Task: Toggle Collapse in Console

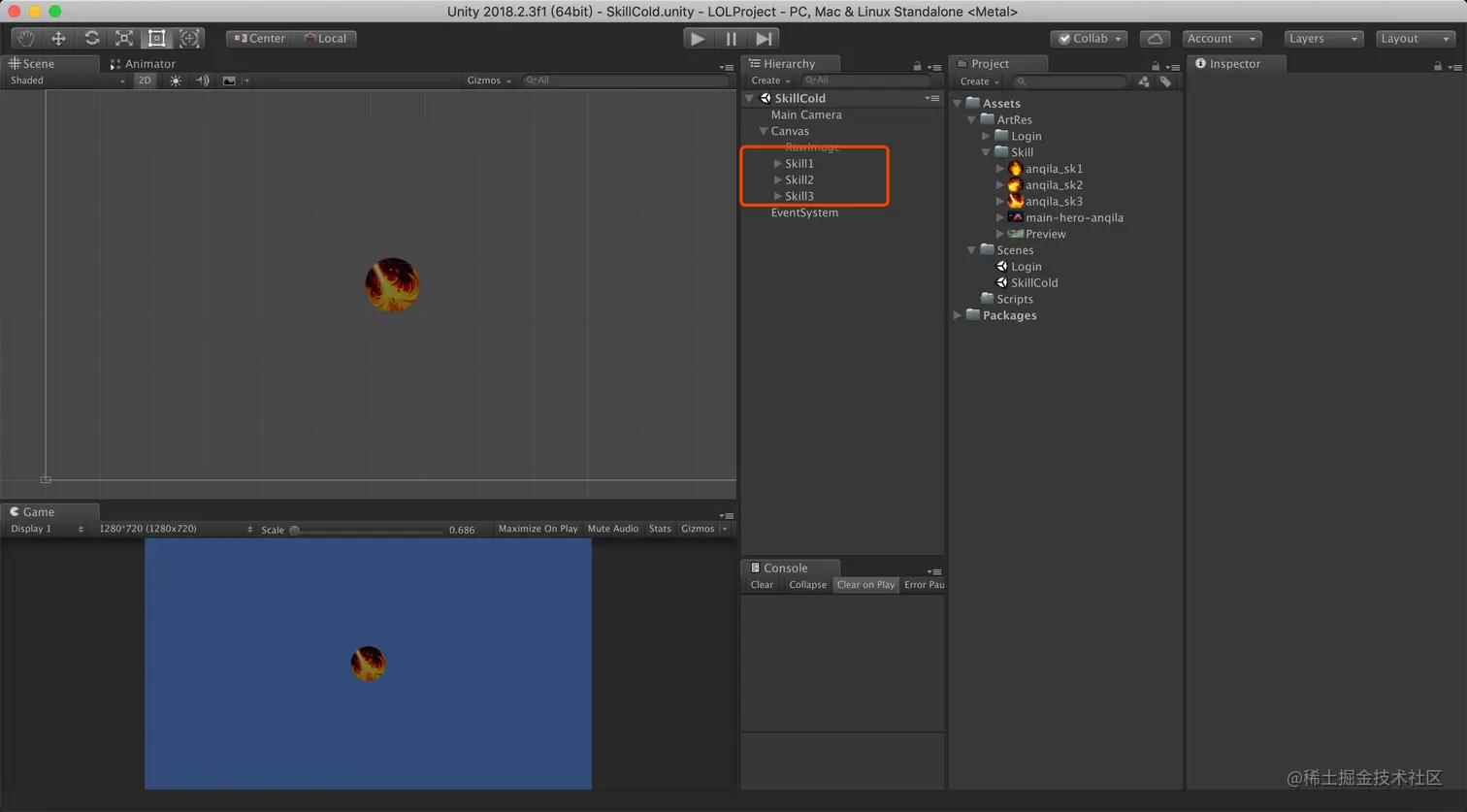Action: [x=807, y=585]
